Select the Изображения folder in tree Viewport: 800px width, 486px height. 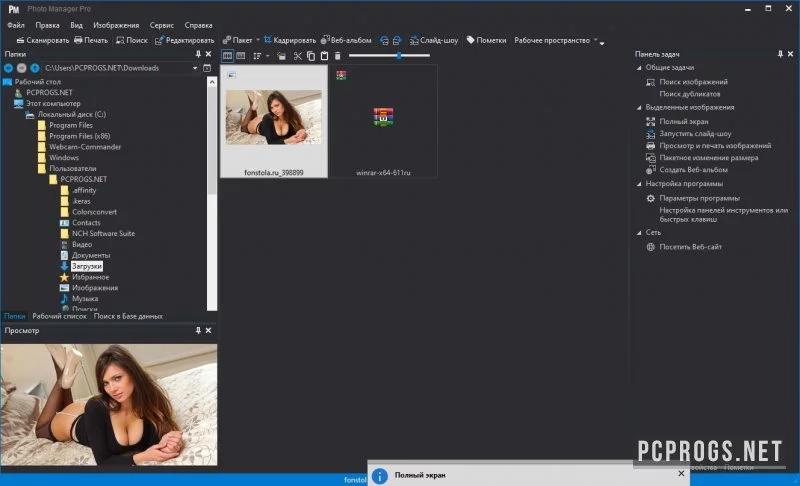click(95, 288)
